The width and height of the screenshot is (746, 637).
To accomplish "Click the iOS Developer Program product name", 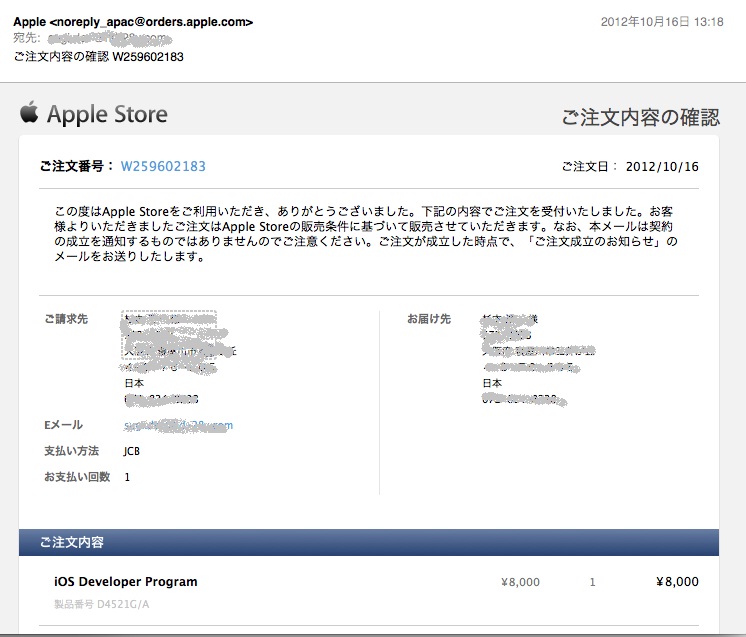I will (x=126, y=582).
